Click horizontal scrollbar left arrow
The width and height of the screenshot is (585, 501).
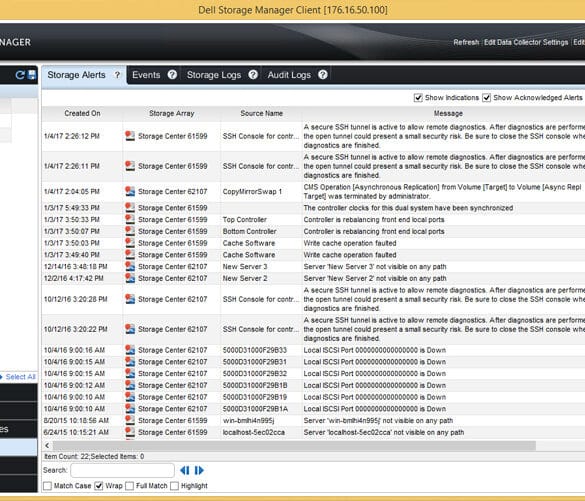[x=47, y=445]
